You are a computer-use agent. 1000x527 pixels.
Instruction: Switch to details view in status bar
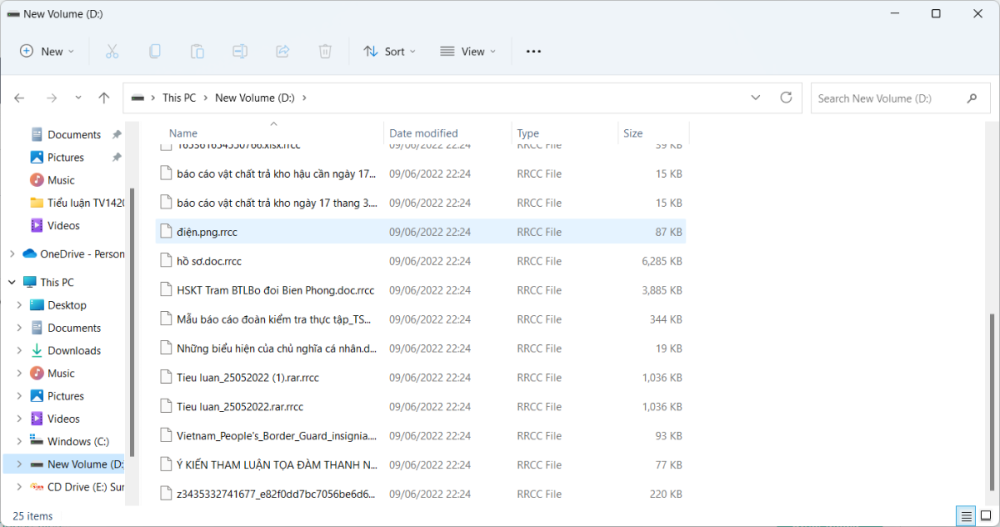coord(966,516)
